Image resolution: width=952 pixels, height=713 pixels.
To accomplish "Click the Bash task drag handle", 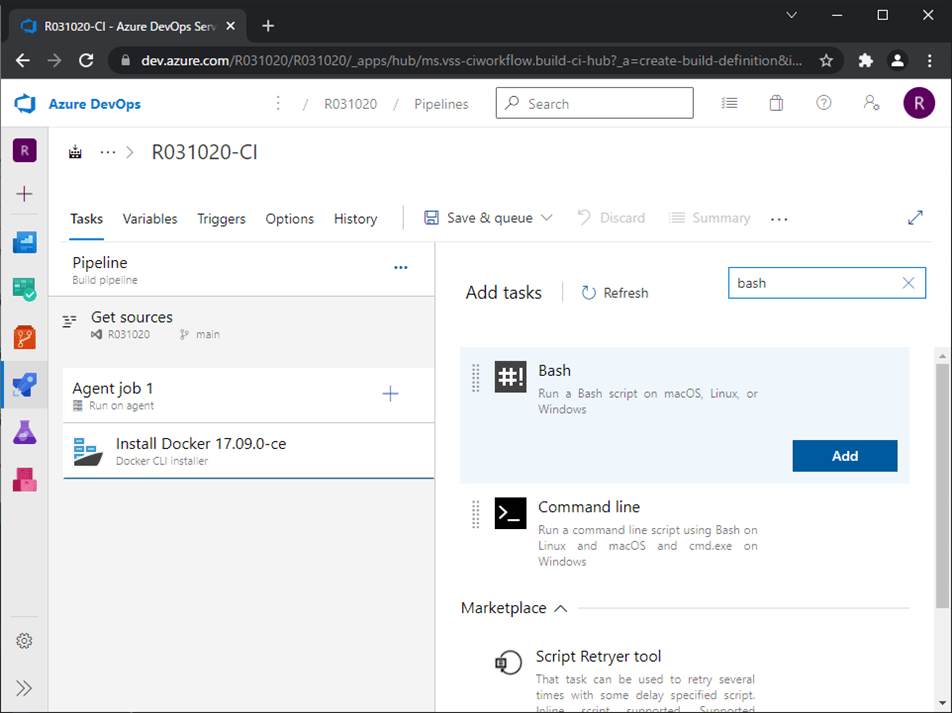I will pyautogui.click(x=476, y=378).
